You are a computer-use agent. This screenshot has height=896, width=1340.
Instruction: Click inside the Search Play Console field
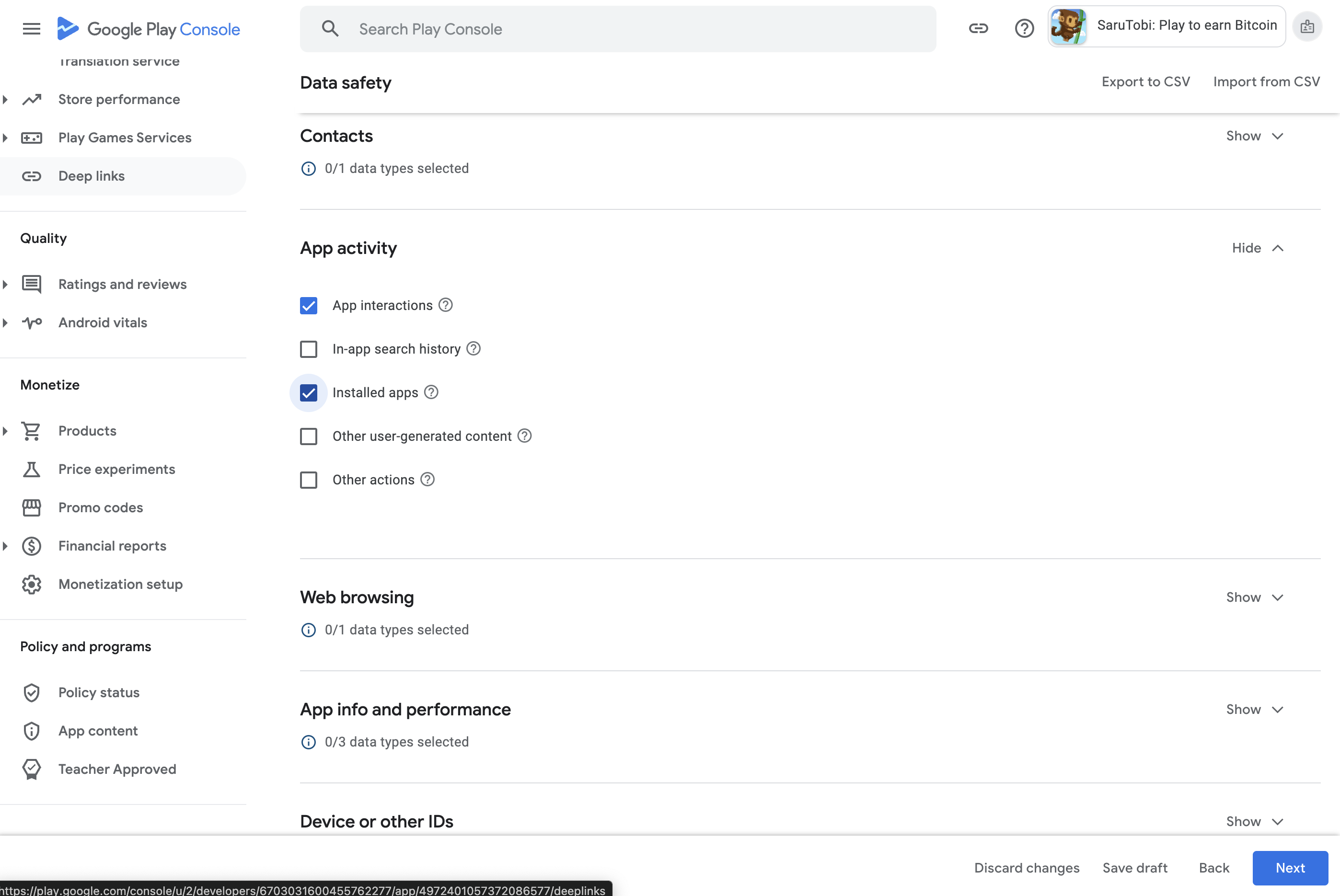pyautogui.click(x=571, y=29)
